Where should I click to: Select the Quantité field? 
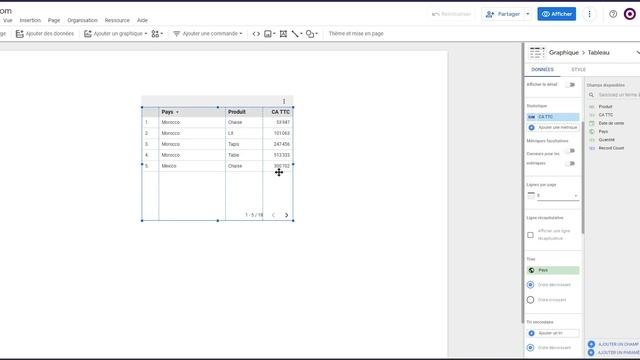click(x=607, y=140)
